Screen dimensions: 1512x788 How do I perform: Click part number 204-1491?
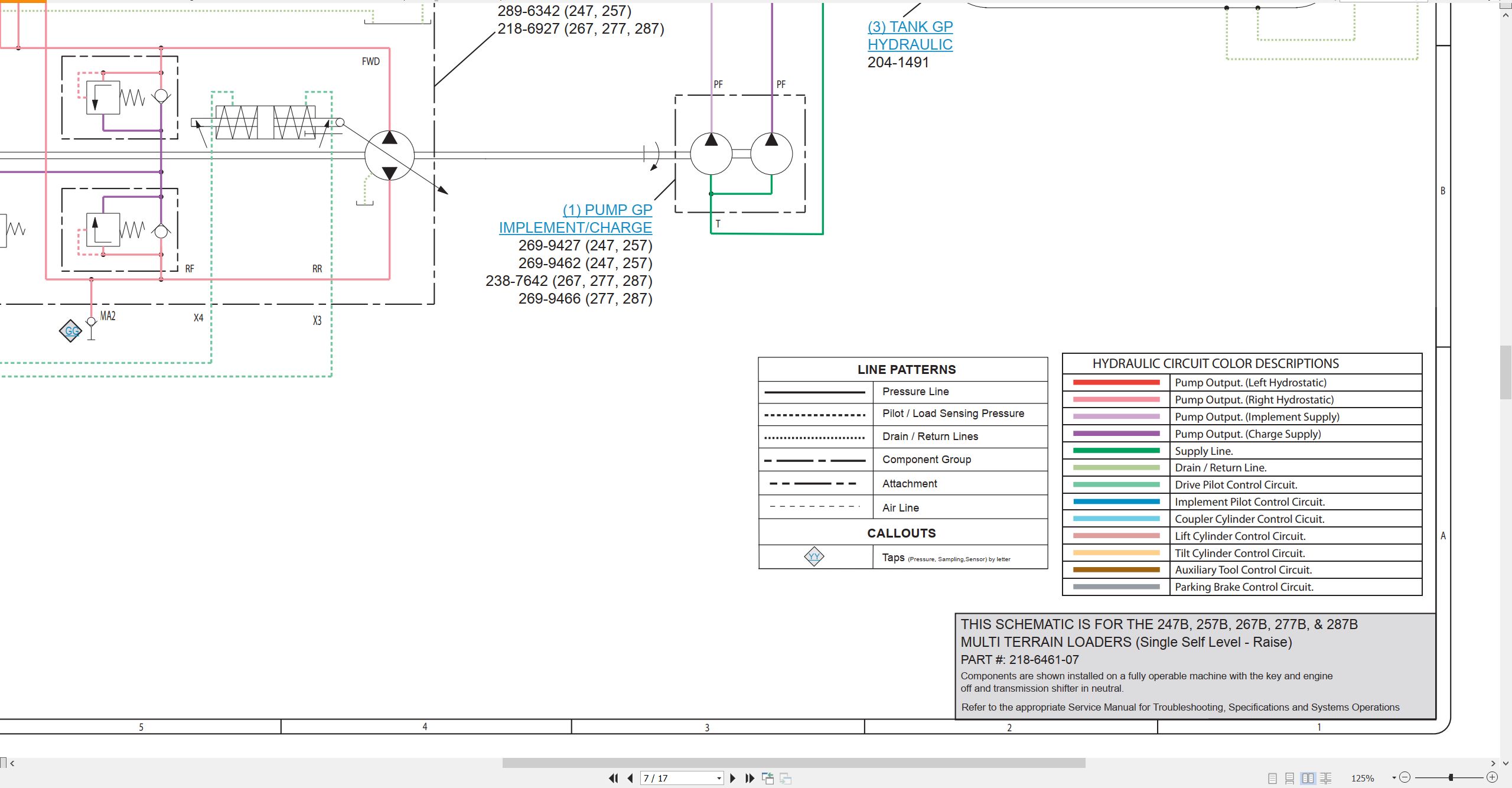point(898,62)
